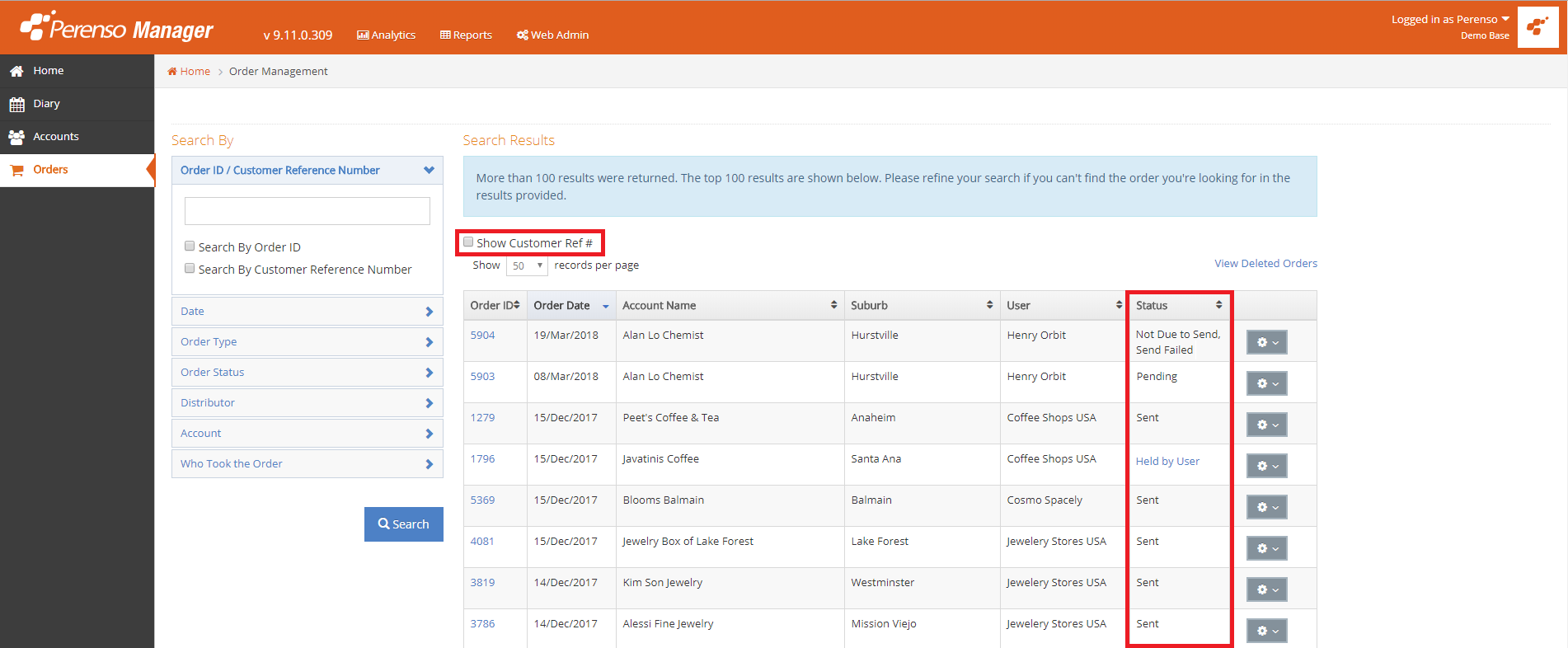The image size is (1568, 648).
Task: Enable Search By Customer Reference Number checkbox
Action: tap(190, 268)
